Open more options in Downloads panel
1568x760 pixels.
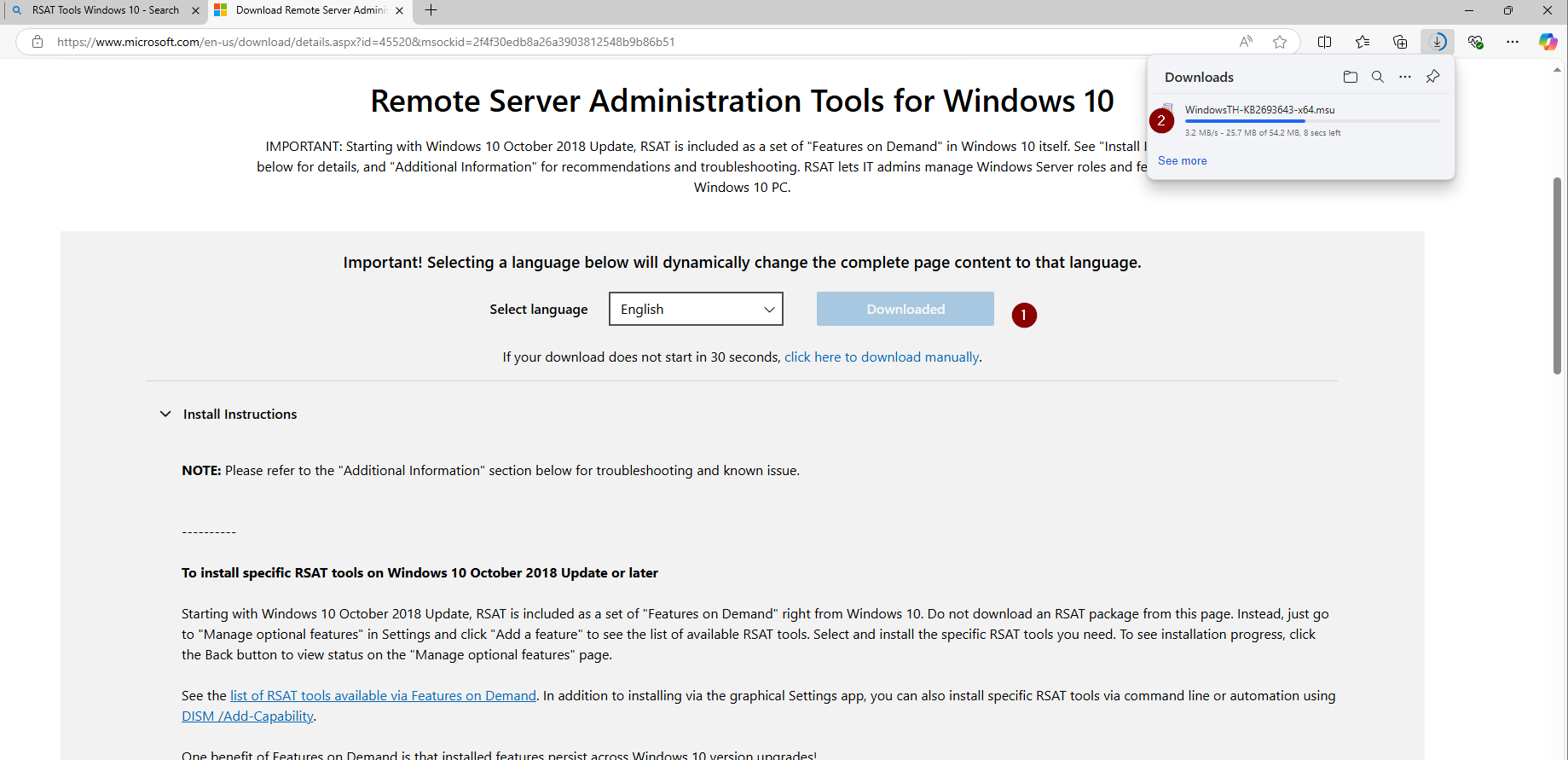click(1405, 77)
